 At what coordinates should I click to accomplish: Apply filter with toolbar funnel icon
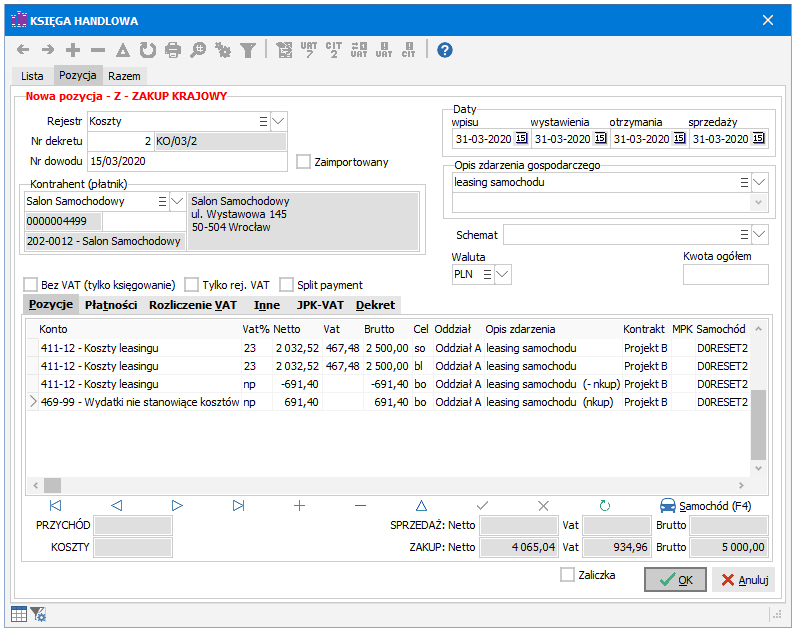click(x=248, y=50)
